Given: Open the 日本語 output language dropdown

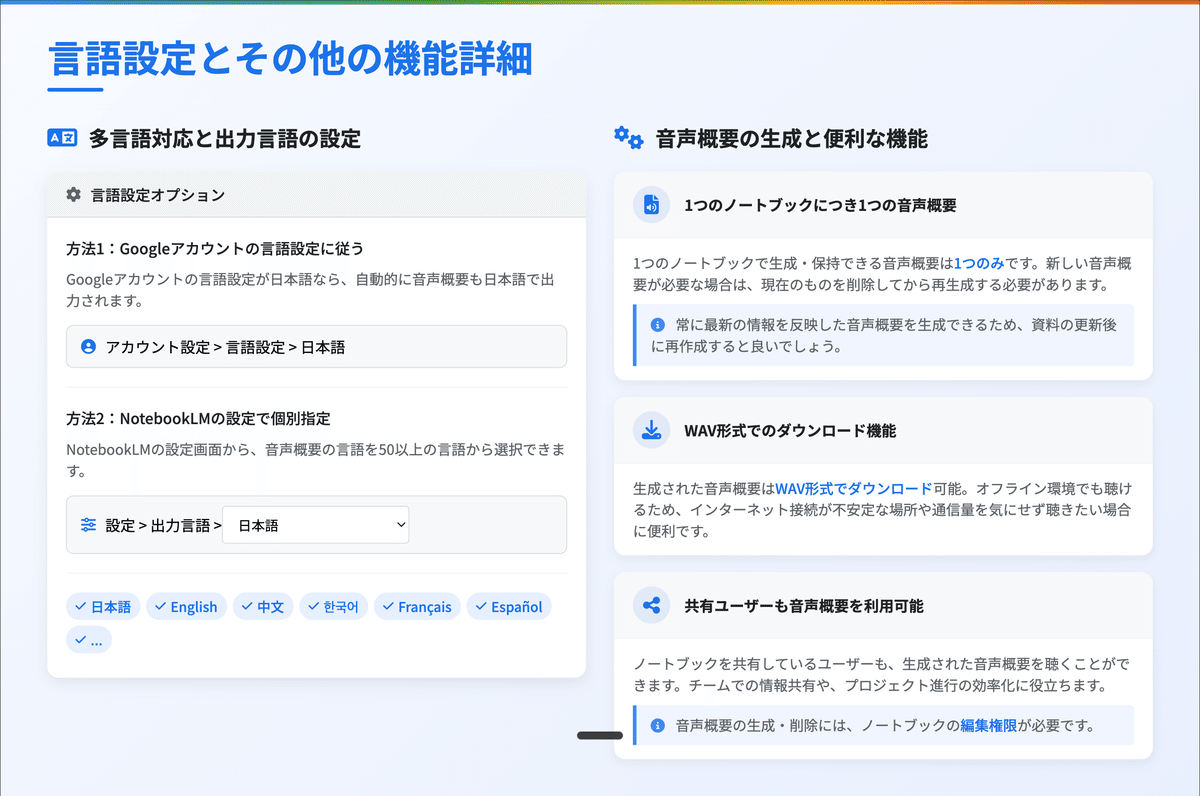Looking at the screenshot, I should coord(315,524).
